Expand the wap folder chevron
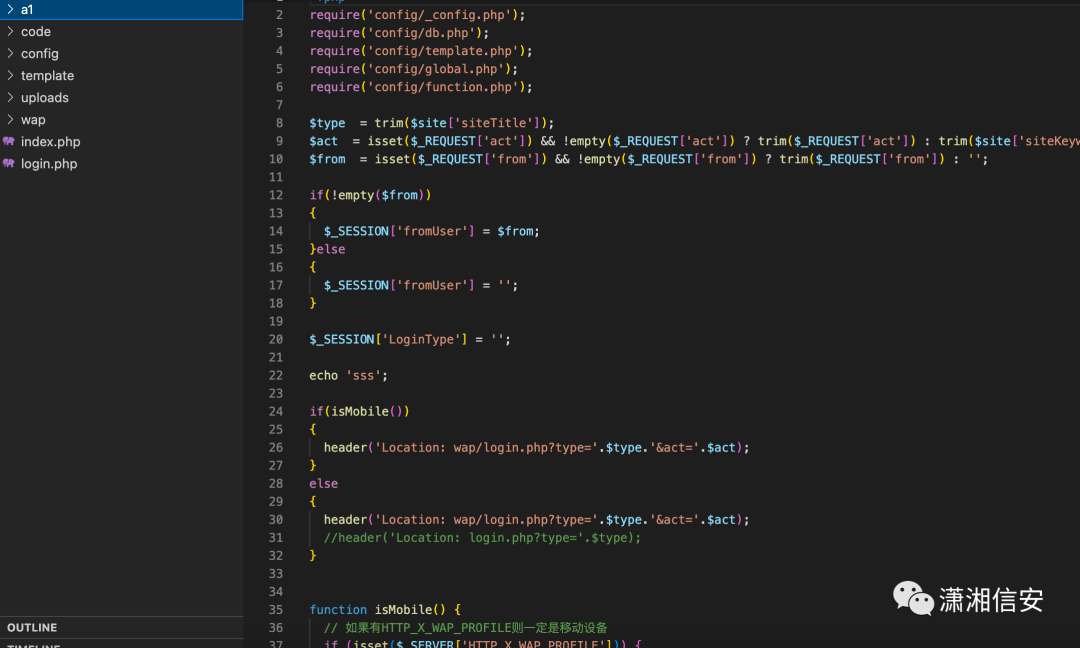 click(10, 119)
